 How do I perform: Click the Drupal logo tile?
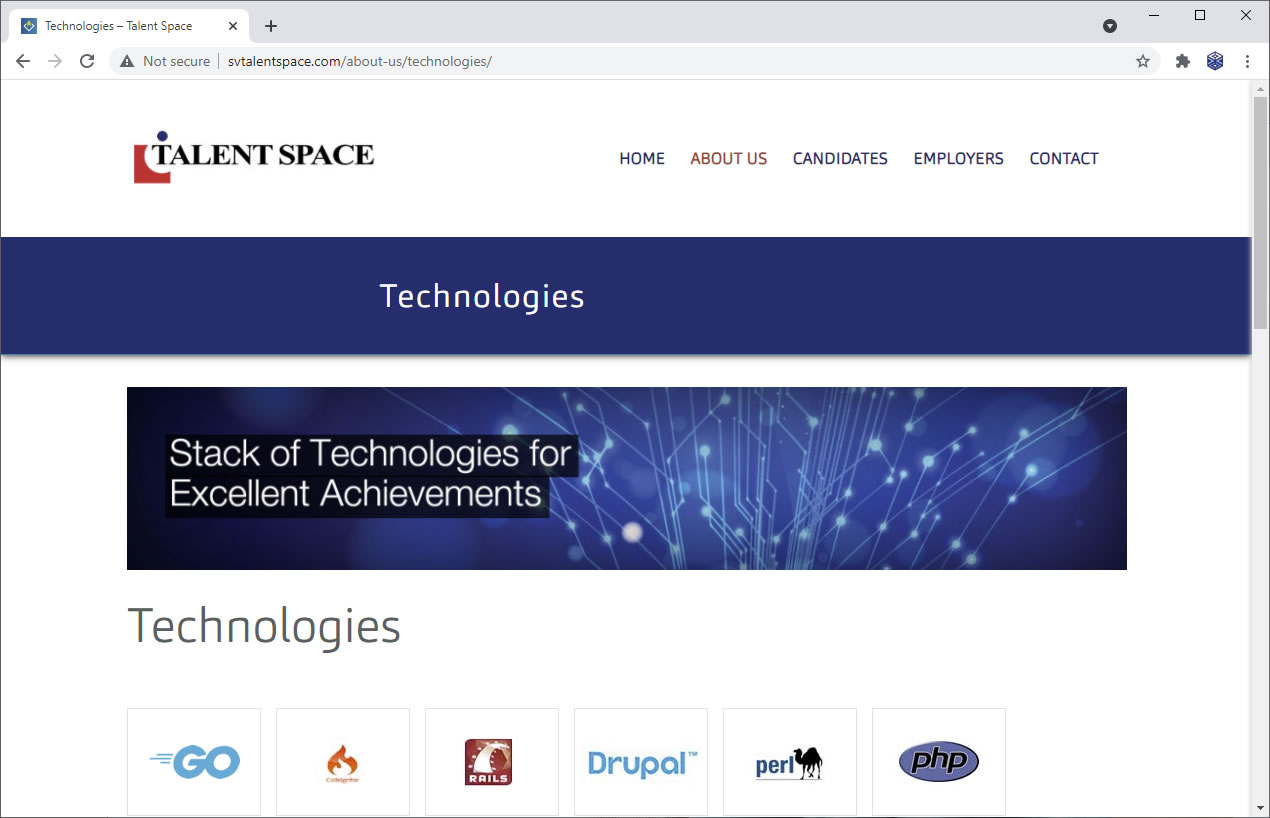pos(641,762)
